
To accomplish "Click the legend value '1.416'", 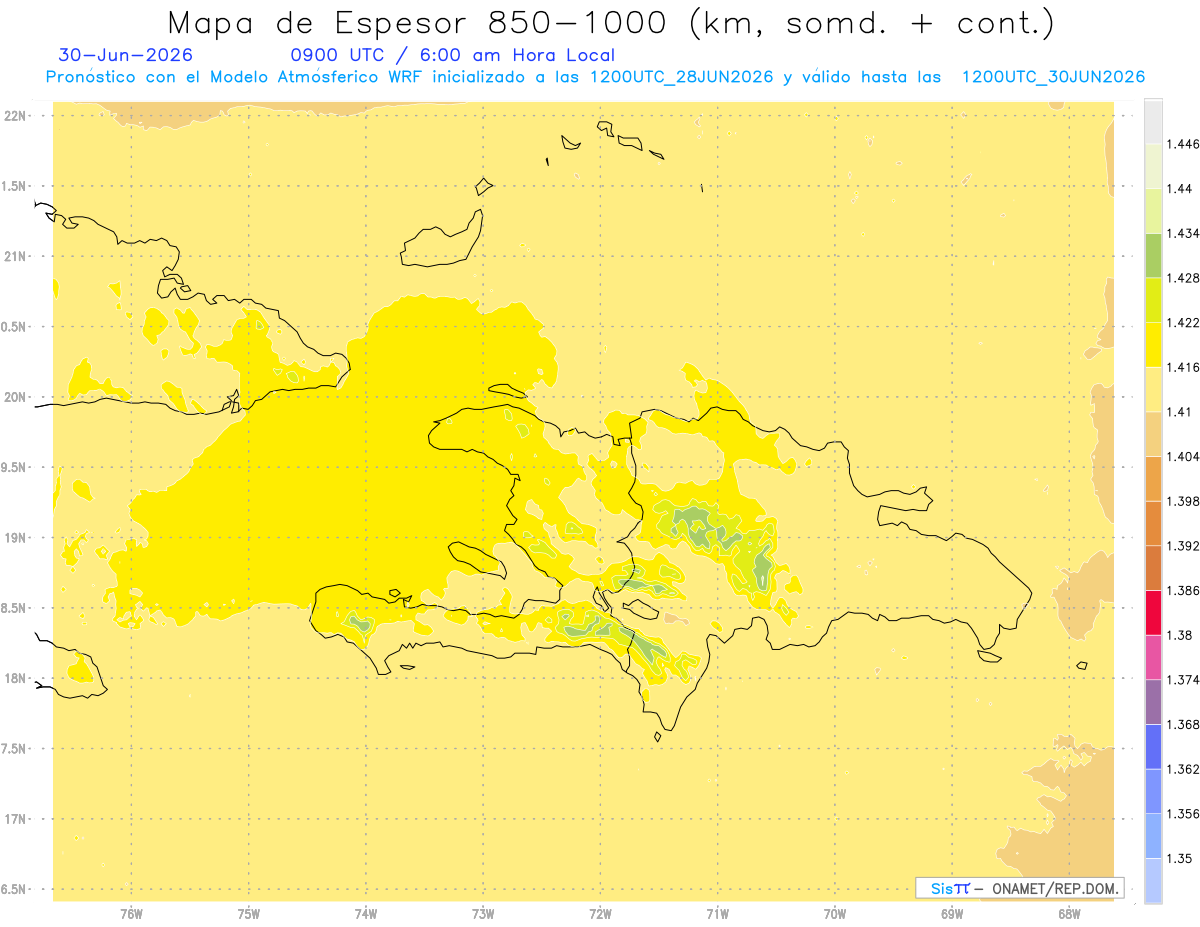I will coord(1184,367).
